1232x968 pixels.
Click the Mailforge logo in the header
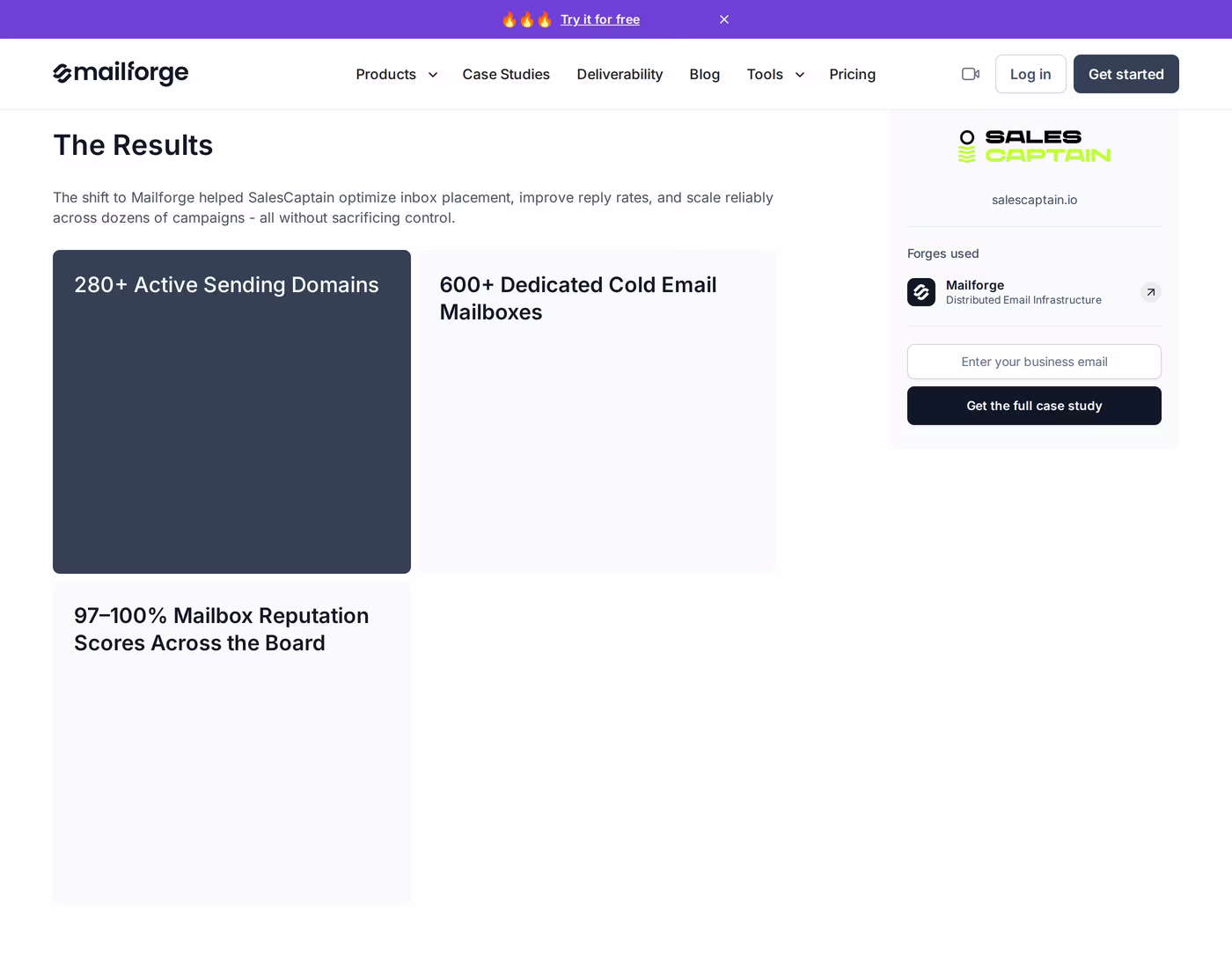coord(121,74)
